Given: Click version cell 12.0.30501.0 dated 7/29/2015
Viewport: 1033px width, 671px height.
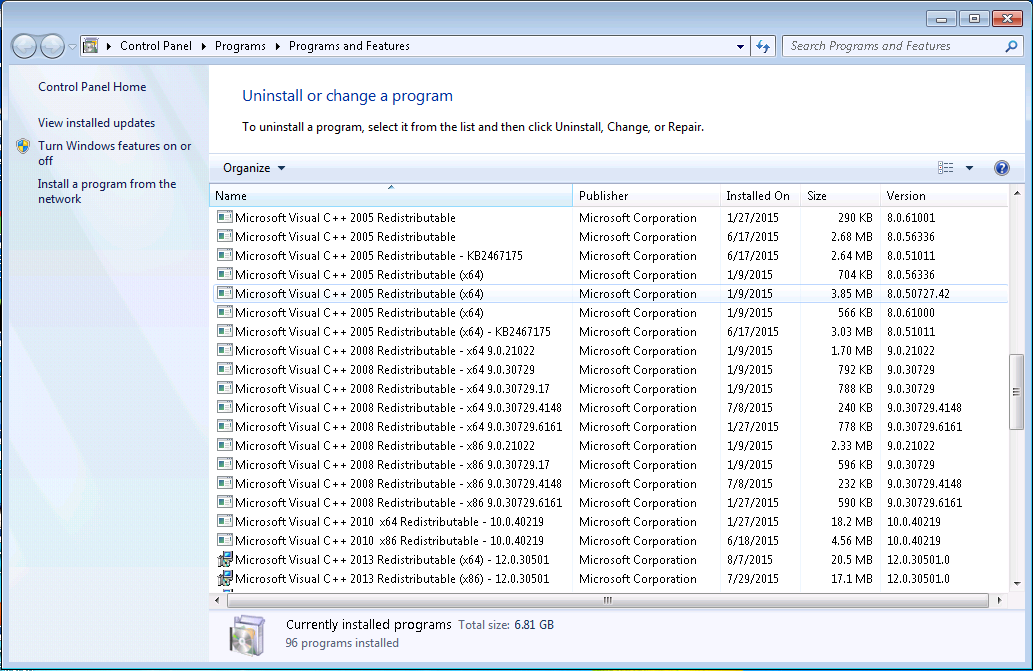Looking at the screenshot, I should tap(918, 579).
